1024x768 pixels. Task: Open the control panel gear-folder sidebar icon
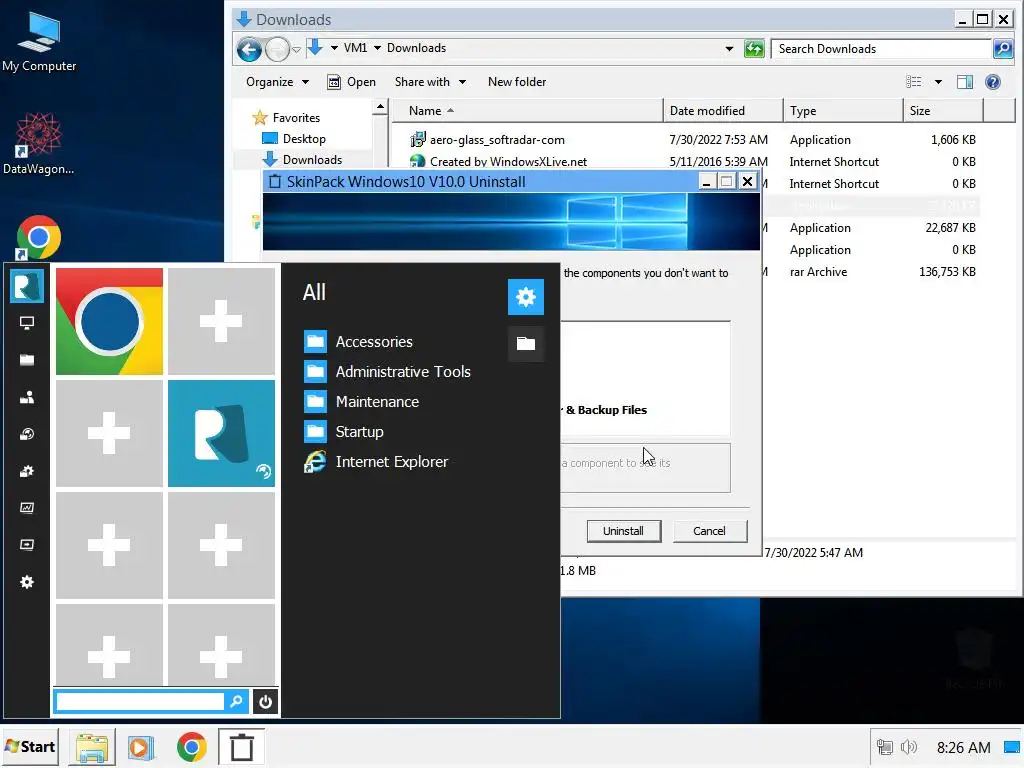pos(27,471)
